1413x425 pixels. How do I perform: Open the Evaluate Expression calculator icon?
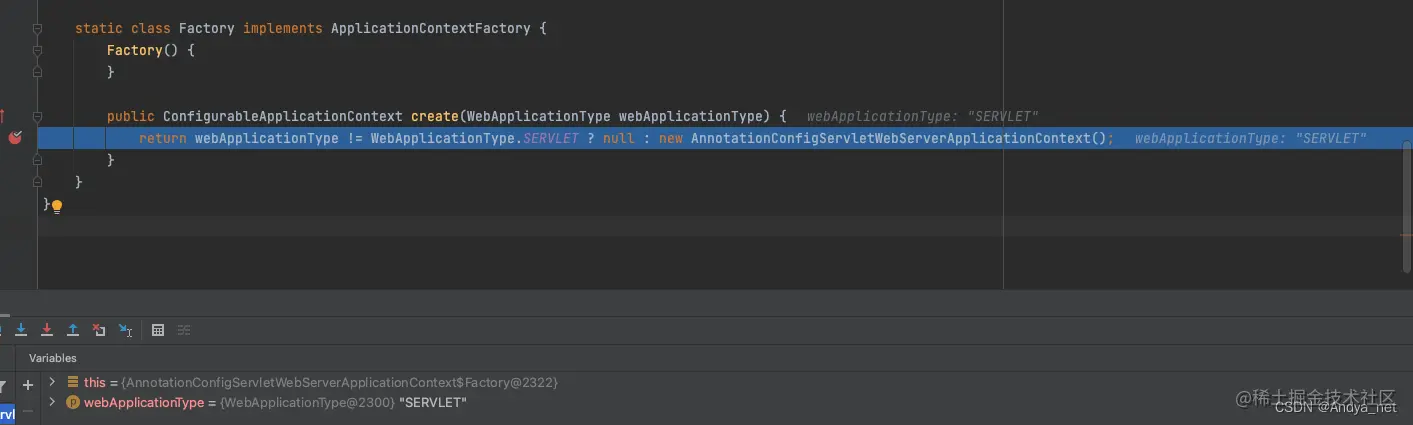tap(157, 330)
